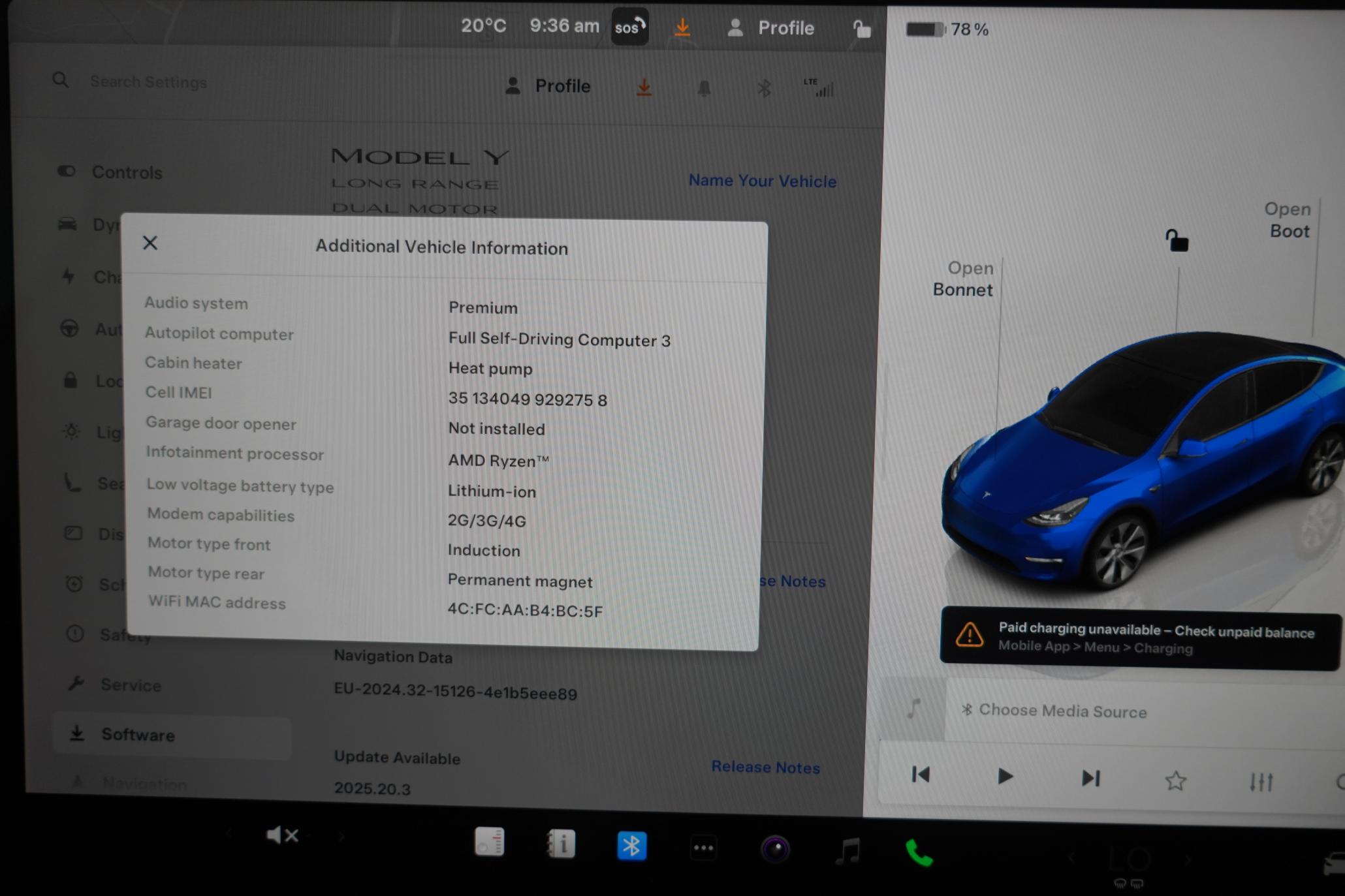Open notifications bell in settings header

(704, 89)
